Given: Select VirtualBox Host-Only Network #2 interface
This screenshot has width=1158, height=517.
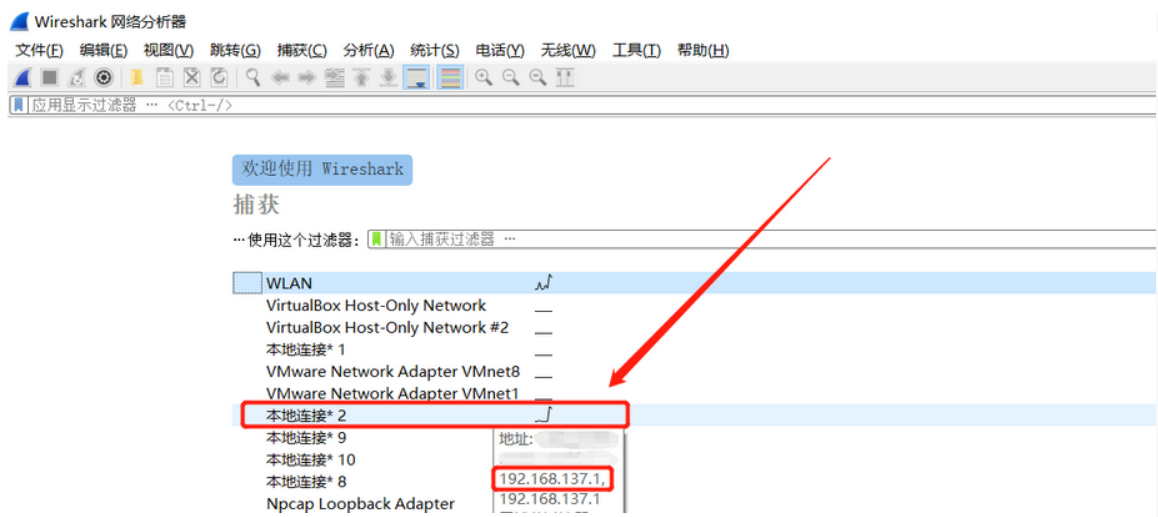Looking at the screenshot, I should [387, 327].
